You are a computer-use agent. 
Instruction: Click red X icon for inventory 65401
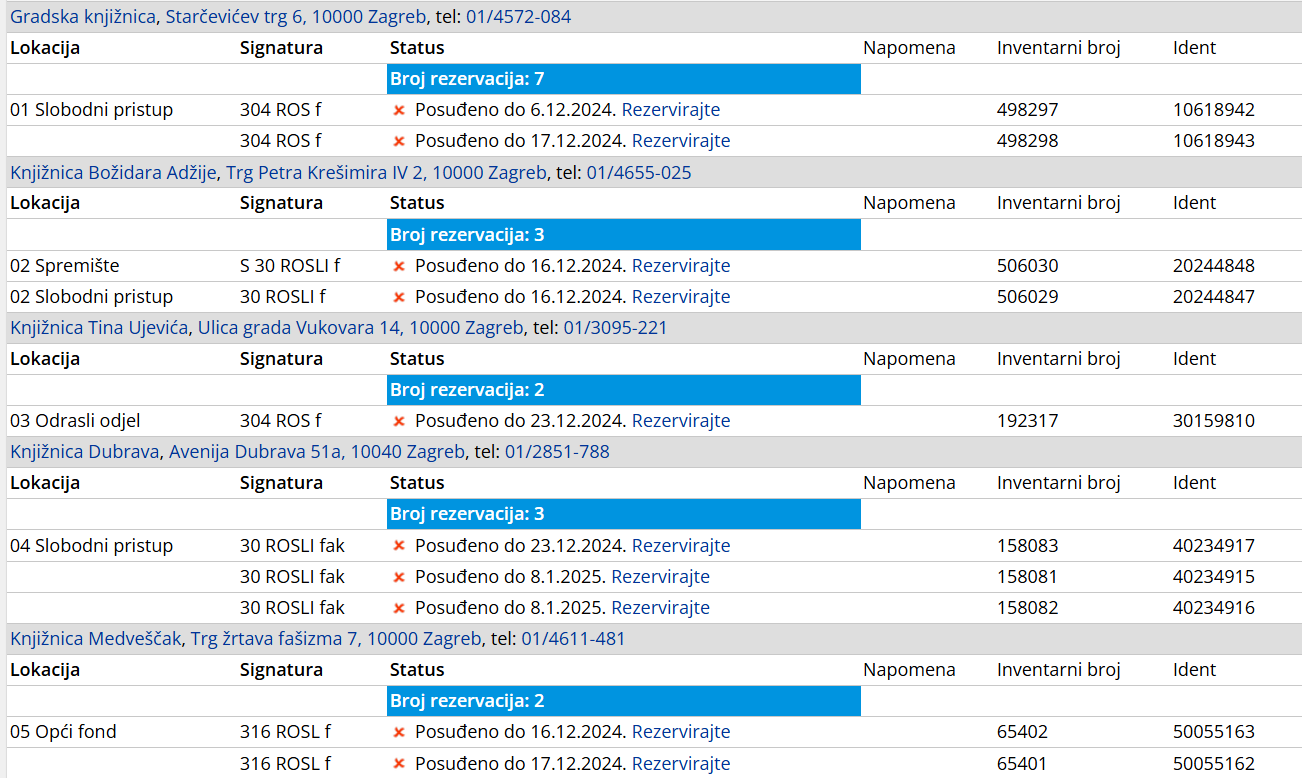(x=398, y=764)
